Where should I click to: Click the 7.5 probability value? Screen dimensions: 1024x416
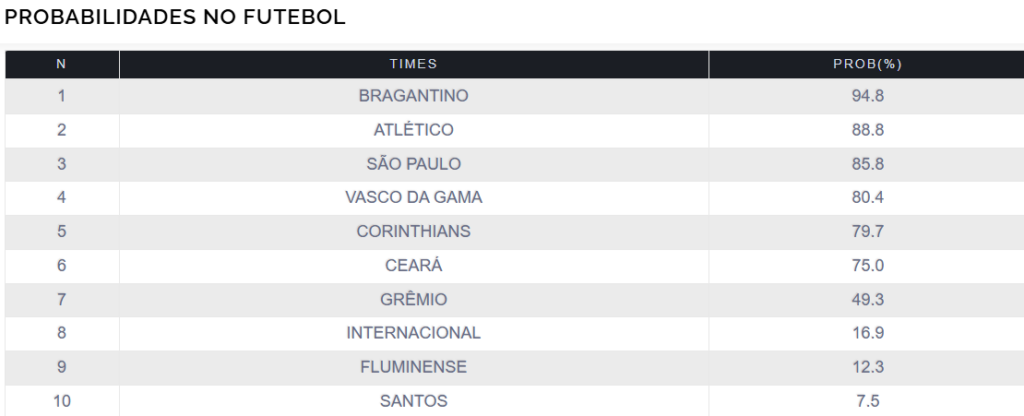click(867, 401)
